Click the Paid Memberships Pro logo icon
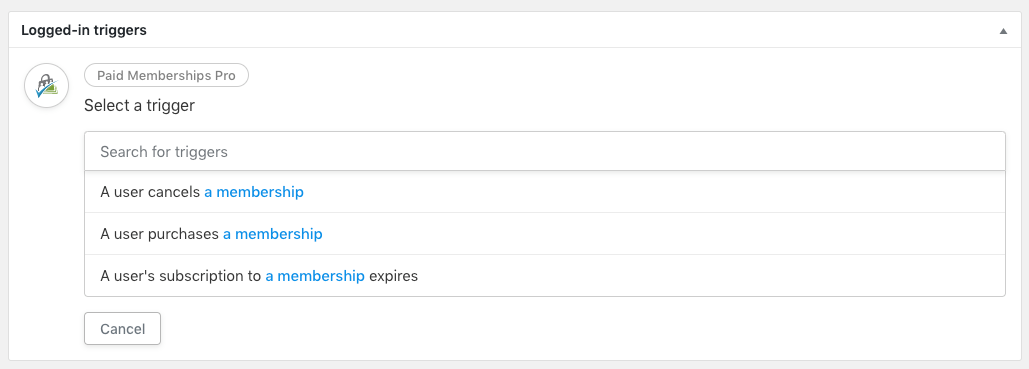Viewport: 1029px width, 369px height. [47, 86]
